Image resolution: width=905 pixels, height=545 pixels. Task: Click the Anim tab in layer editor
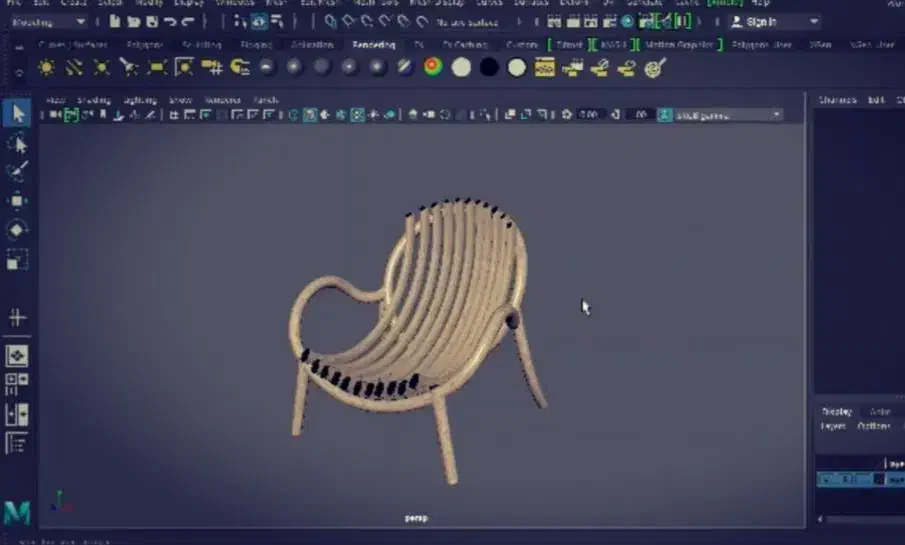pyautogui.click(x=879, y=412)
